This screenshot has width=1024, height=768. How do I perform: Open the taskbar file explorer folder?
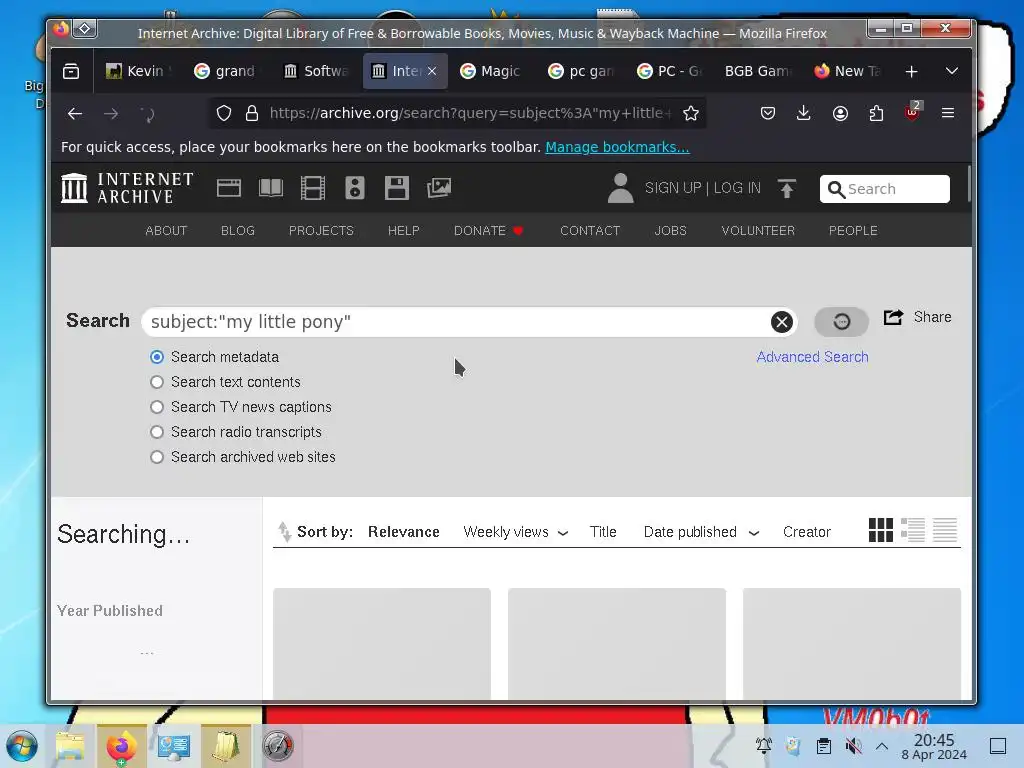point(70,746)
